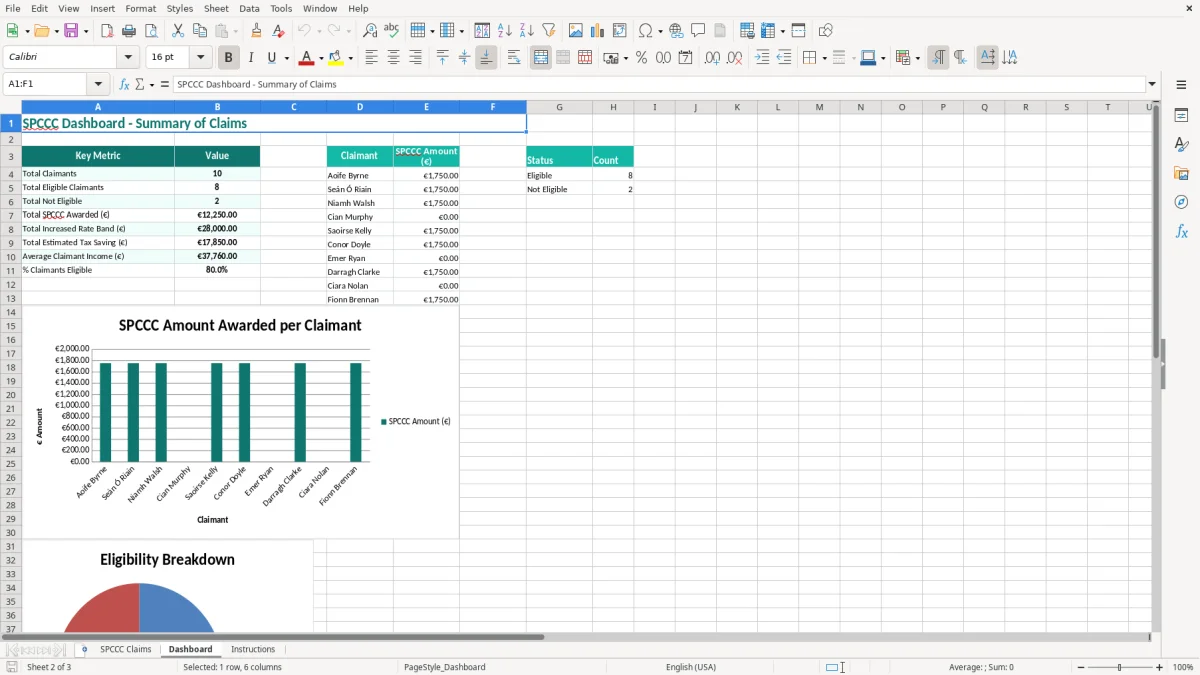Run the Spelling check icon

[392, 31]
